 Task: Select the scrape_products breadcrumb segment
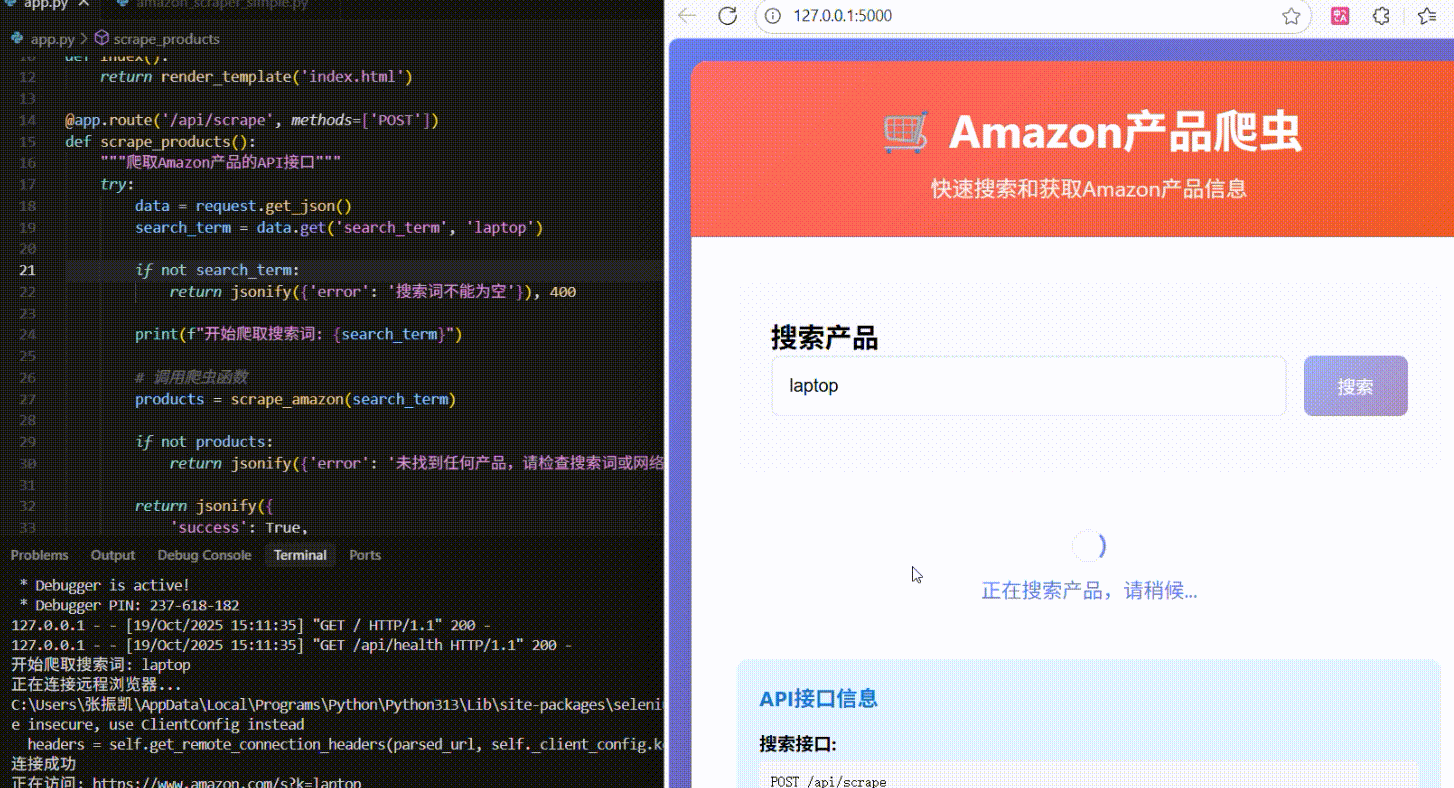coord(166,39)
